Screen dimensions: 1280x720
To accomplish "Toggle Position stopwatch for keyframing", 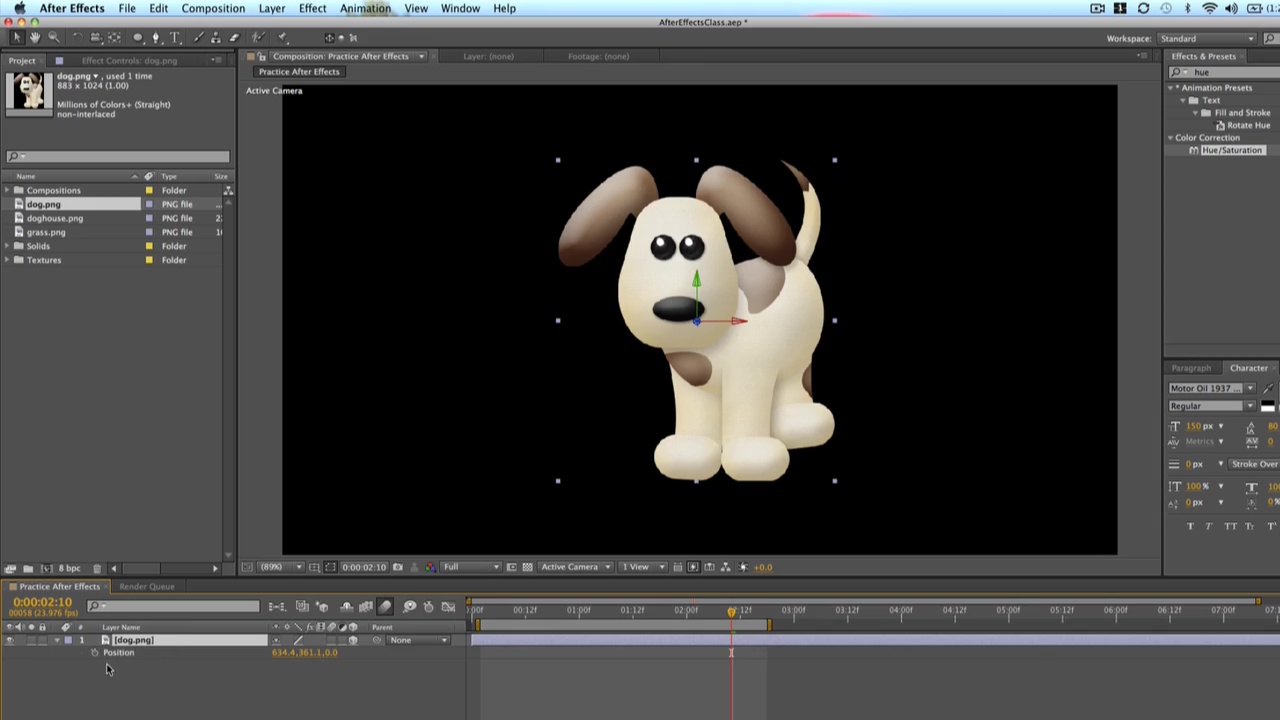I will click(94, 652).
